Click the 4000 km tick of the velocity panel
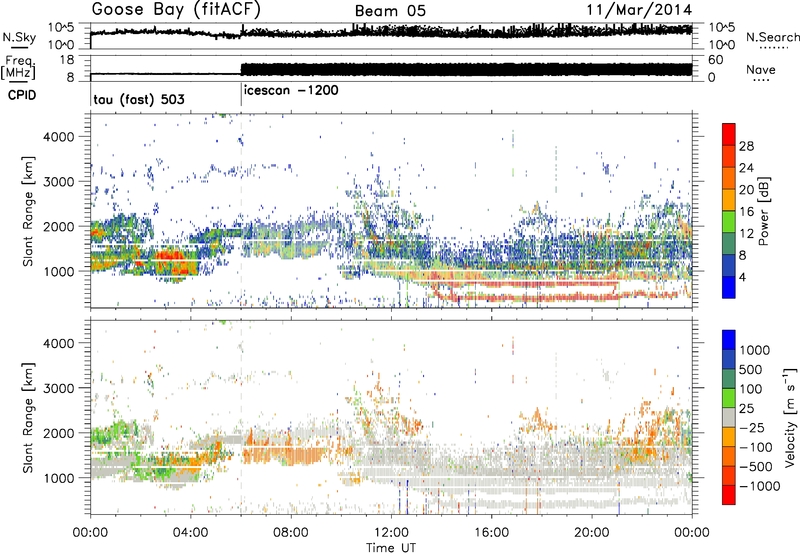The image size is (800, 554). (x=59, y=343)
